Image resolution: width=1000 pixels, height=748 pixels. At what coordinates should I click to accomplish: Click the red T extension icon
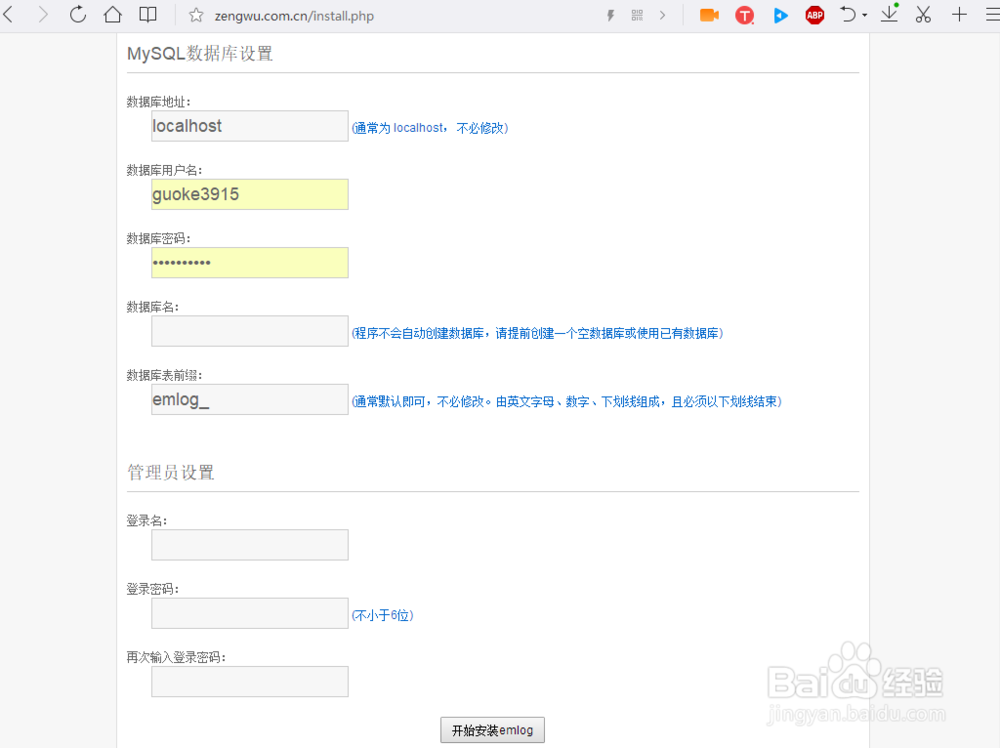[745, 15]
